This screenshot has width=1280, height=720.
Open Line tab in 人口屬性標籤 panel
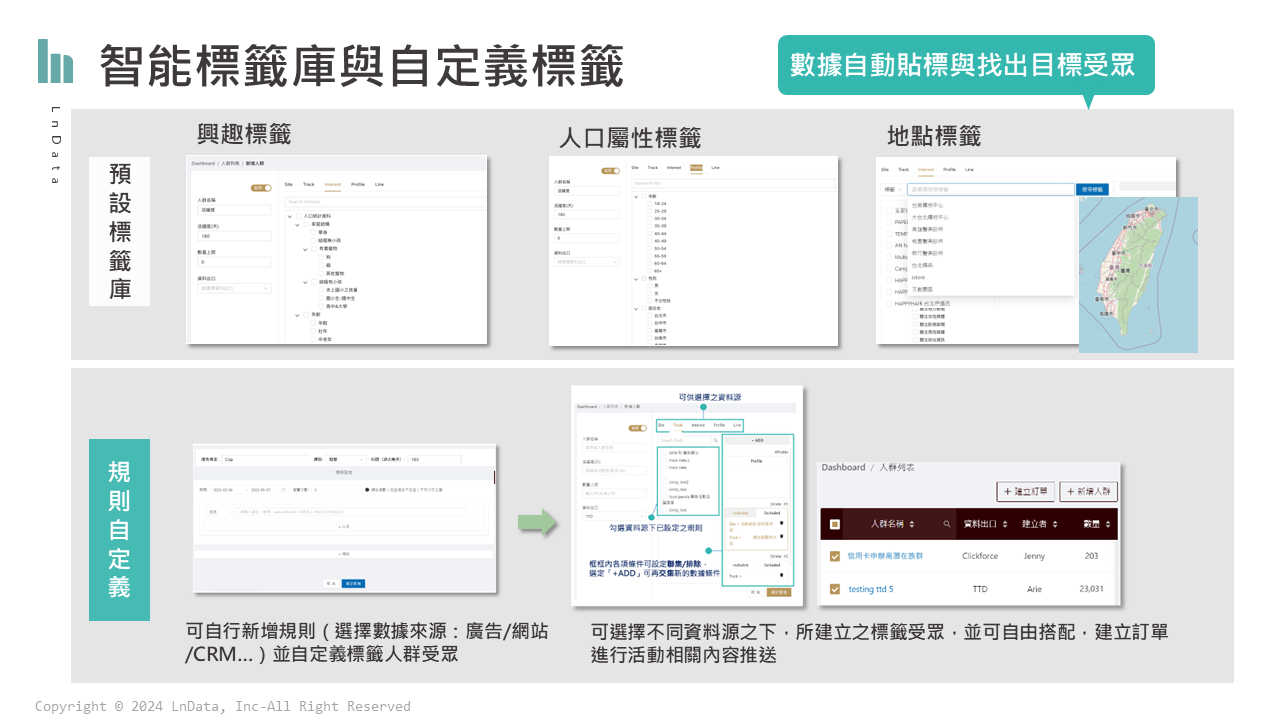(715, 167)
